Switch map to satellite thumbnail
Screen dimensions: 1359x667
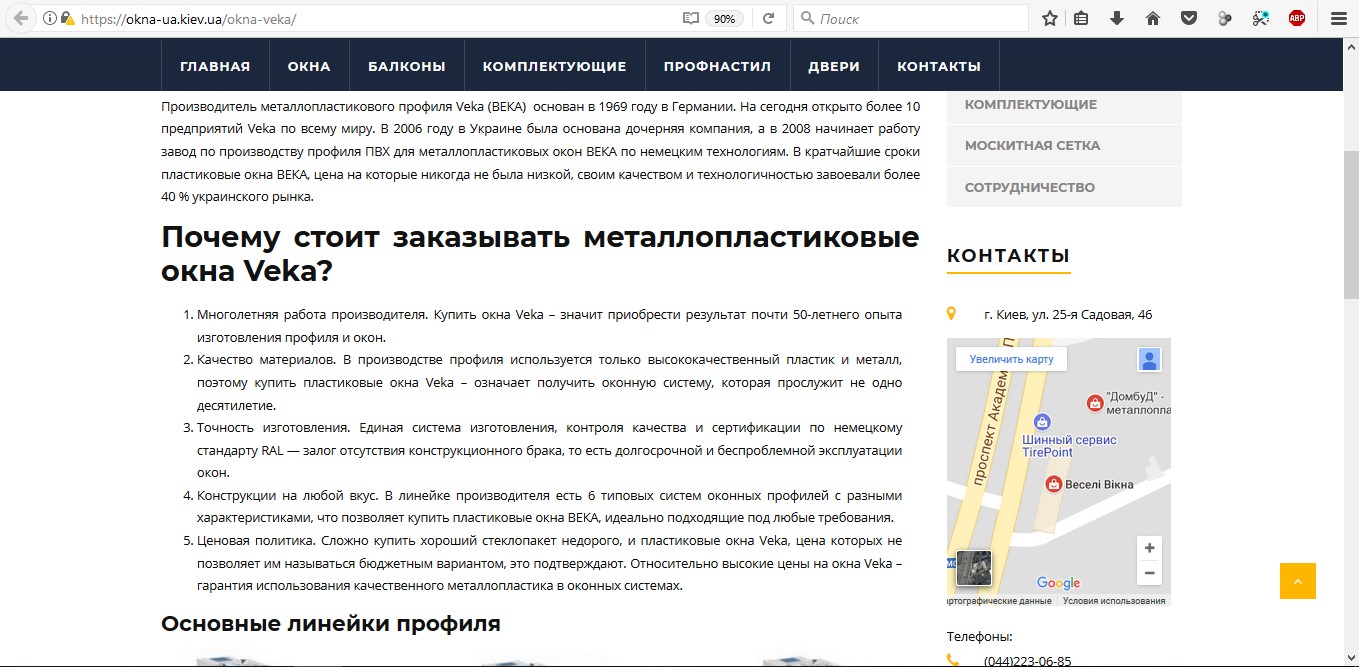point(973,568)
